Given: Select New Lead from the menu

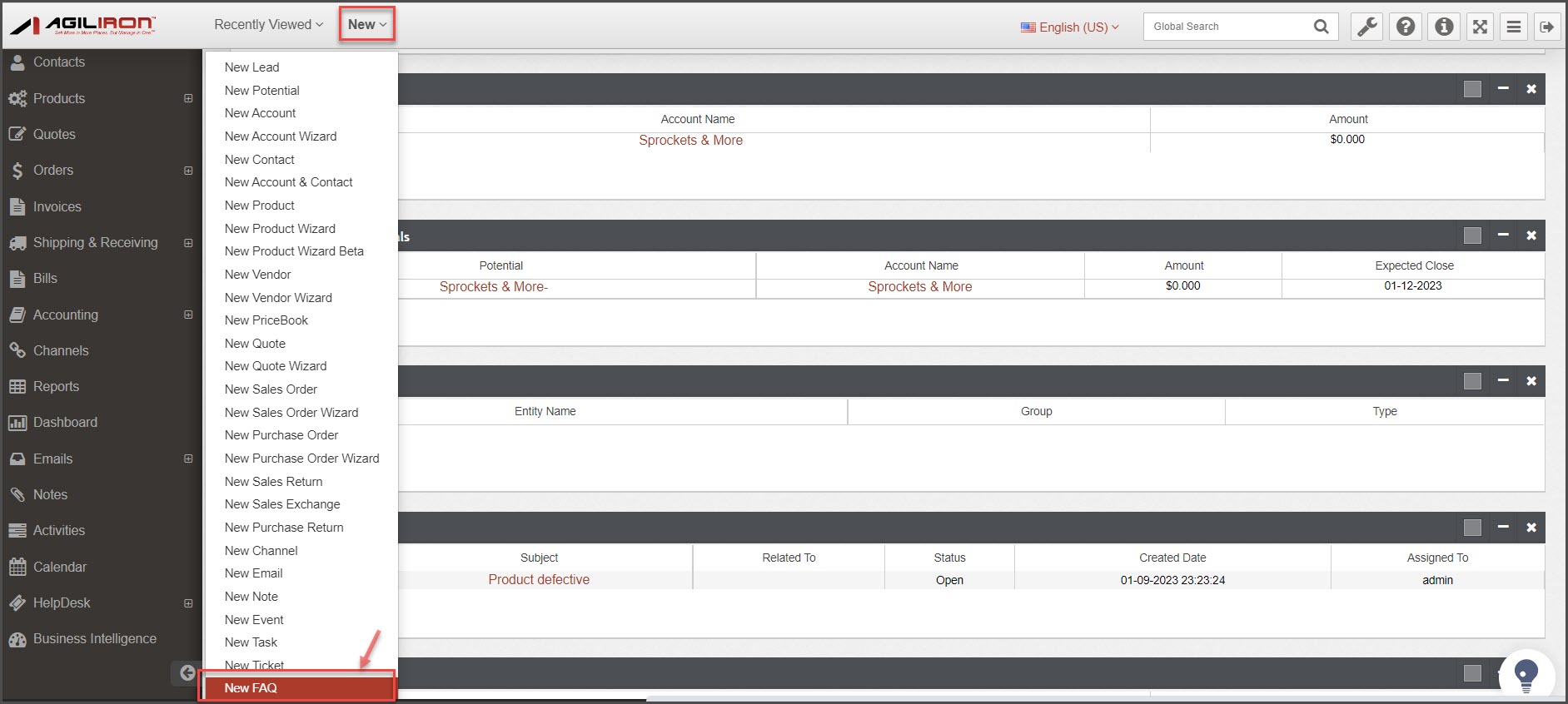Looking at the screenshot, I should 251,67.
